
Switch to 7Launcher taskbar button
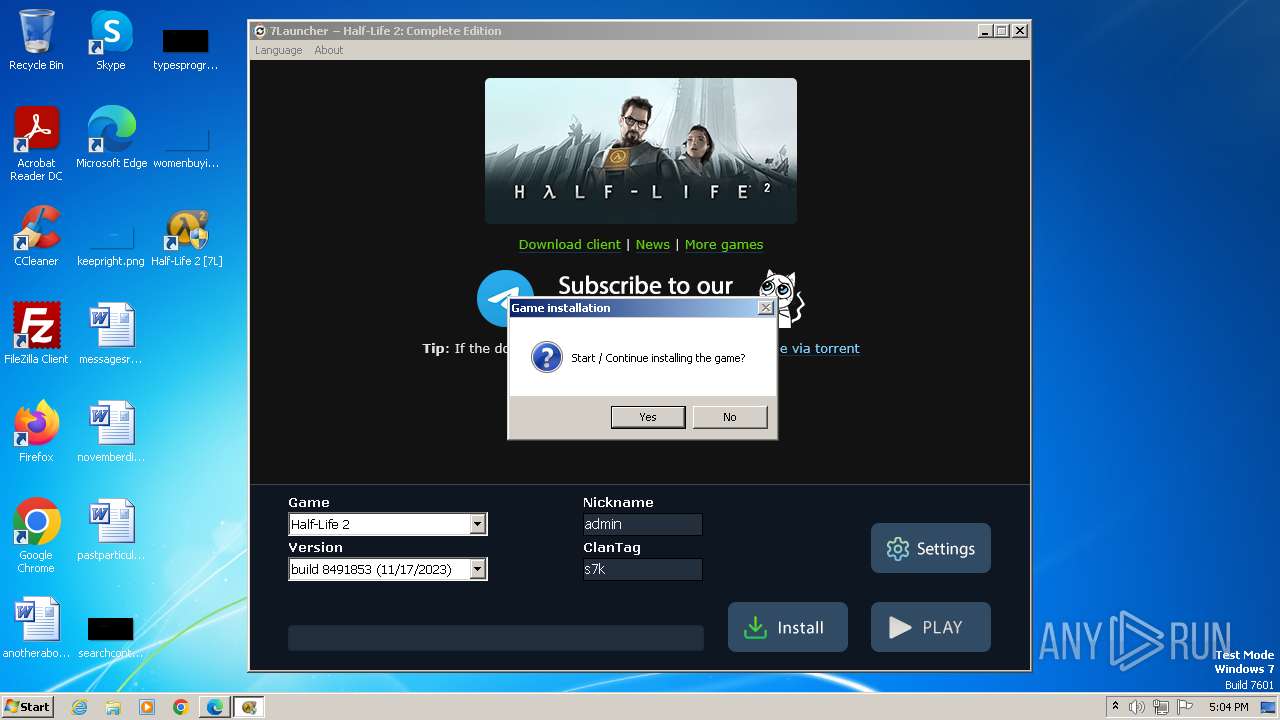(249, 707)
